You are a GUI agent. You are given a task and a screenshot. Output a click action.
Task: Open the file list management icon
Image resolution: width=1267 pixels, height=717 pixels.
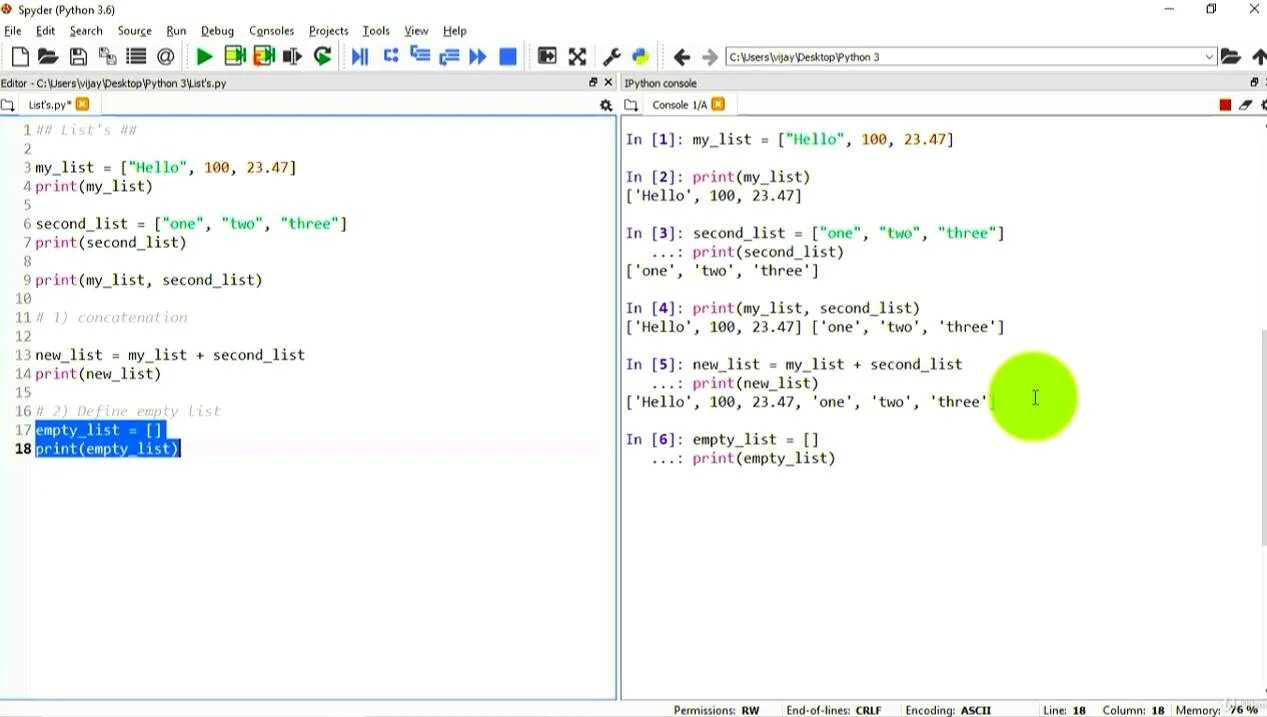[136, 57]
